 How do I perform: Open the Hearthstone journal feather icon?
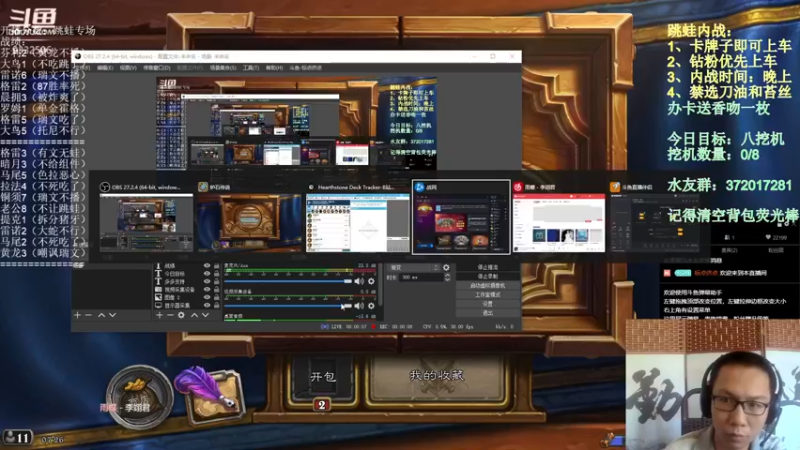click(210, 394)
